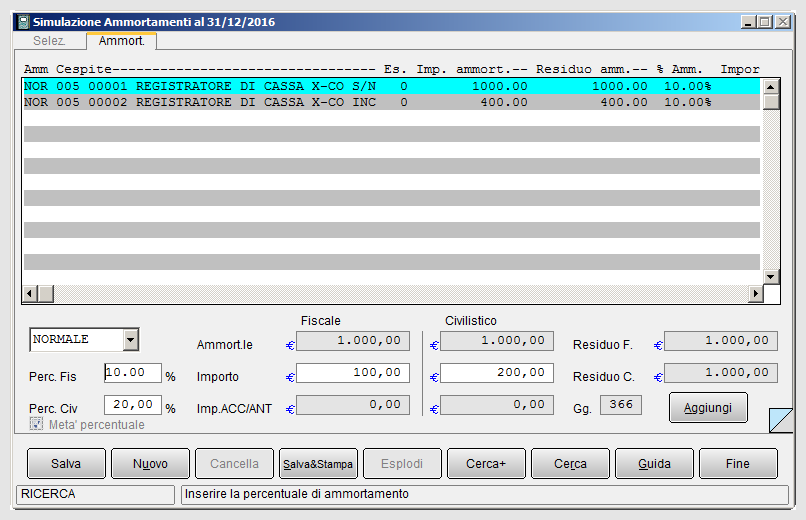Click the calculator icon in the title bar
806x520 pixels.
(23, 22)
